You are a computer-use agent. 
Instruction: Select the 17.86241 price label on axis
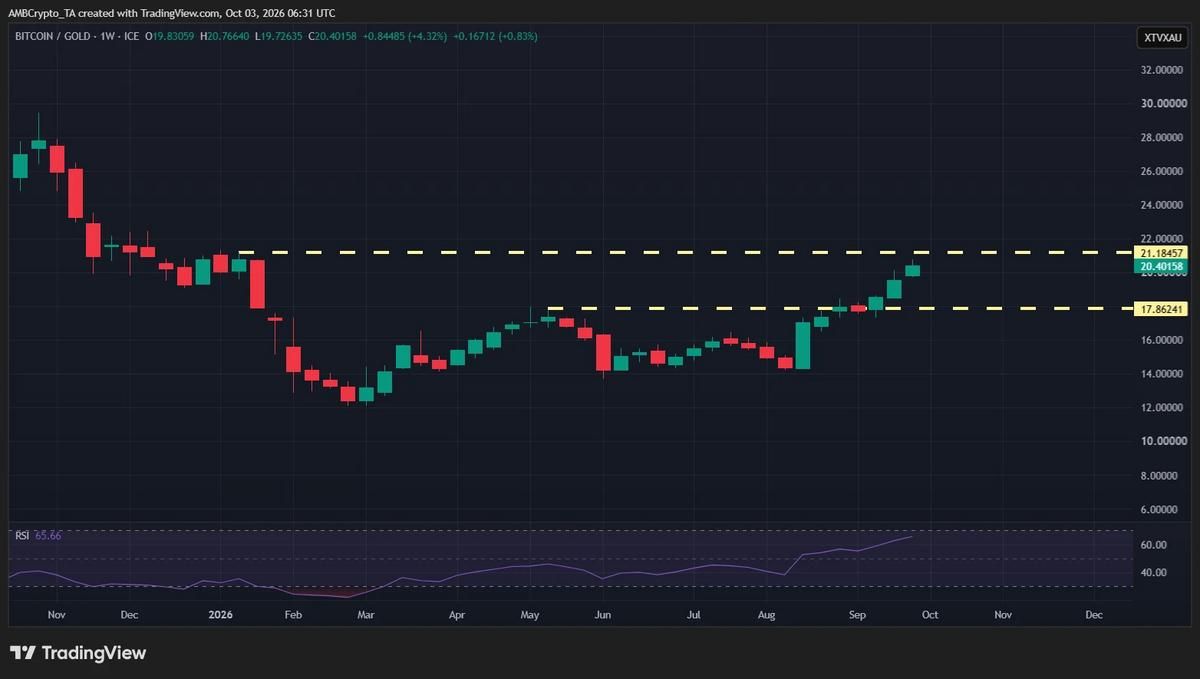click(1162, 309)
